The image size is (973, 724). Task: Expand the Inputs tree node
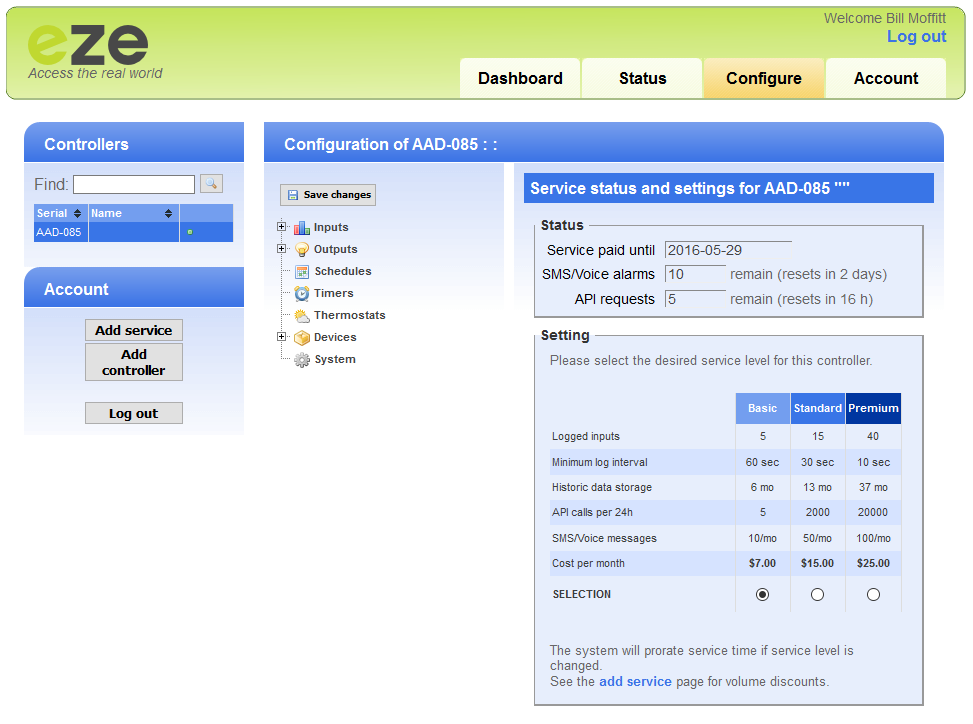tap(282, 227)
